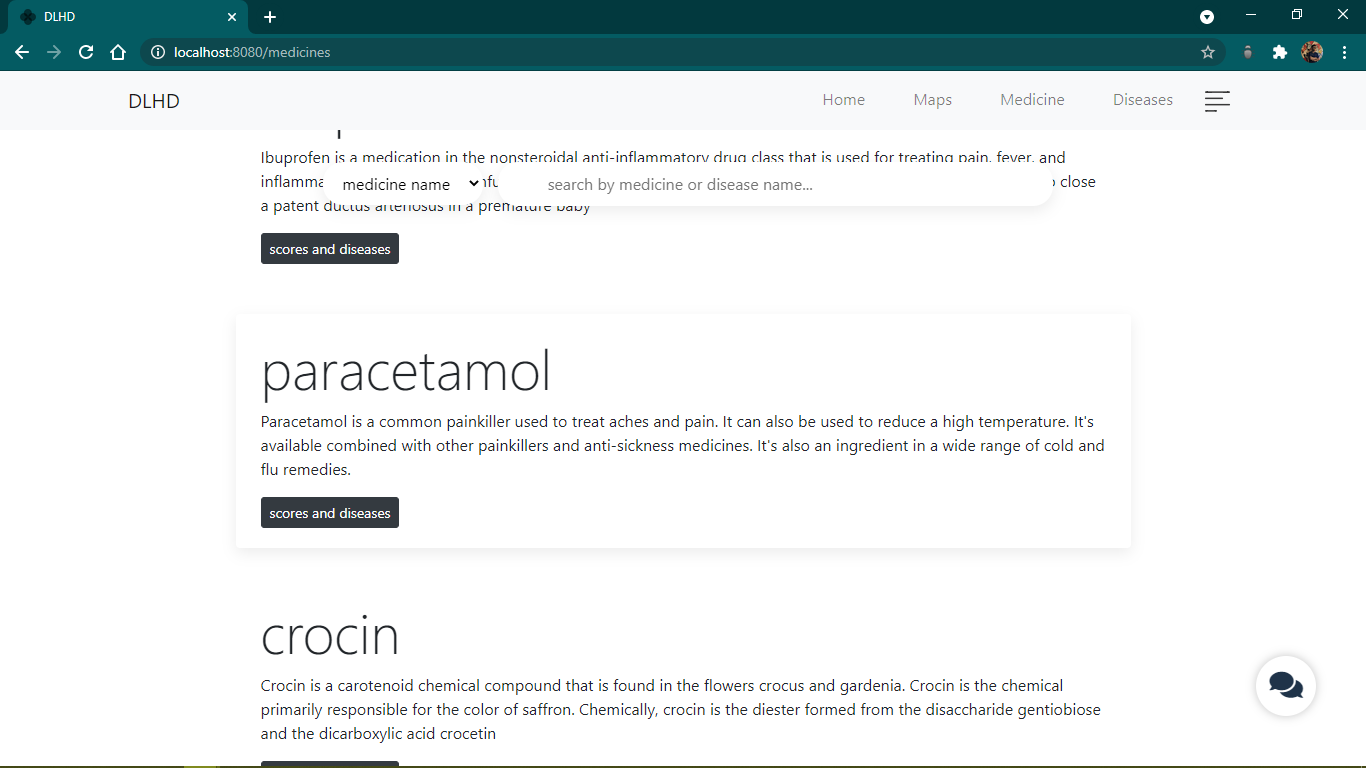The image size is (1366, 768).
Task: Navigate to Home in navbar
Action: point(844,100)
